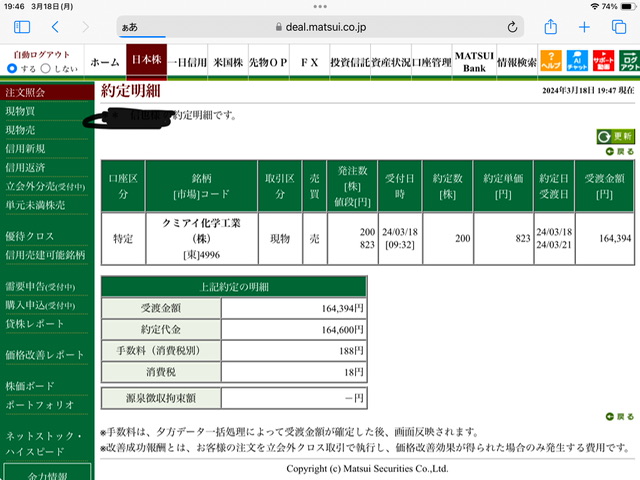Click the lower 戻る link near the notes
The height and width of the screenshot is (480, 640).
click(x=620, y=417)
